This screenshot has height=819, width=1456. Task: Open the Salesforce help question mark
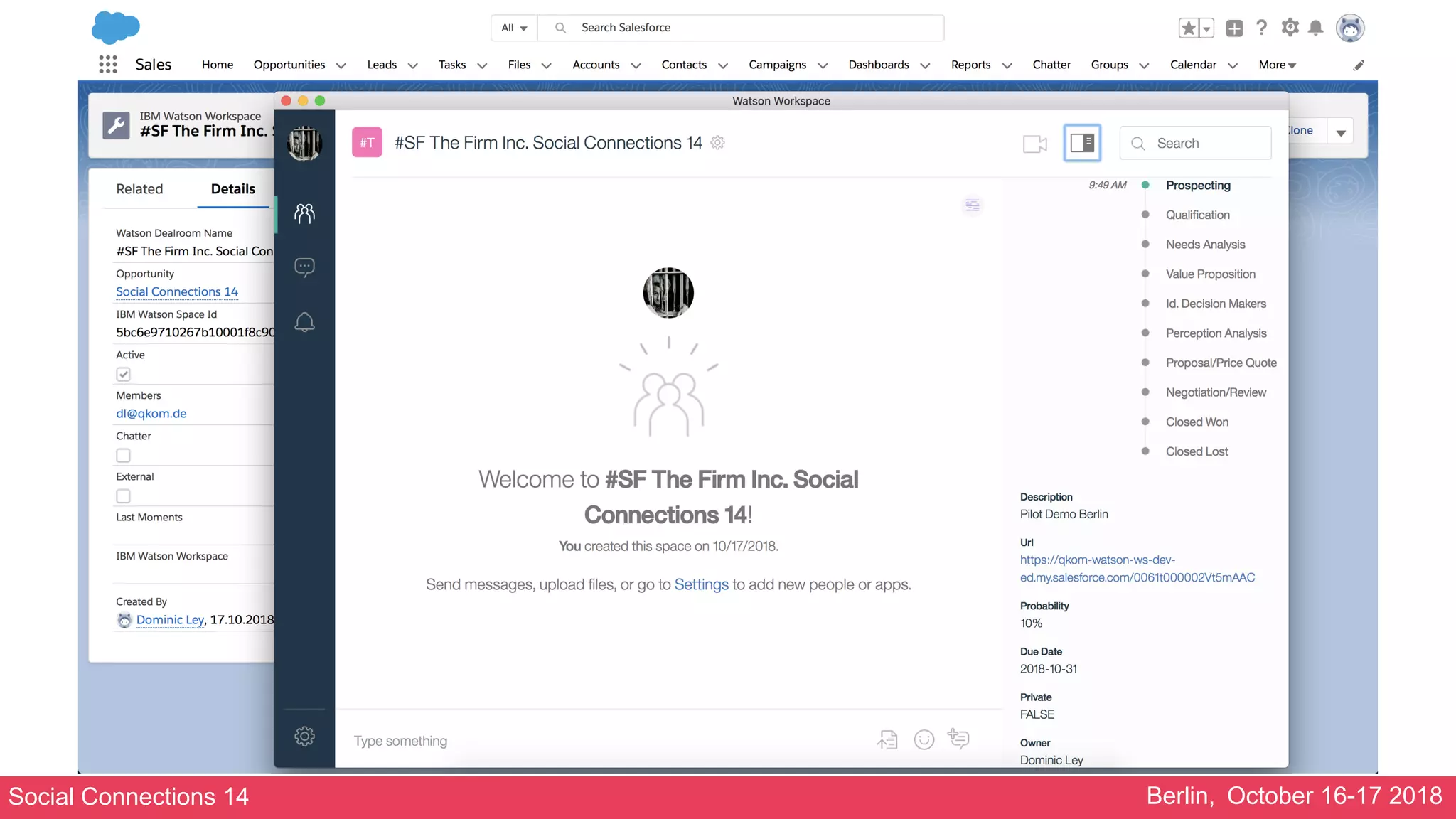click(1262, 28)
